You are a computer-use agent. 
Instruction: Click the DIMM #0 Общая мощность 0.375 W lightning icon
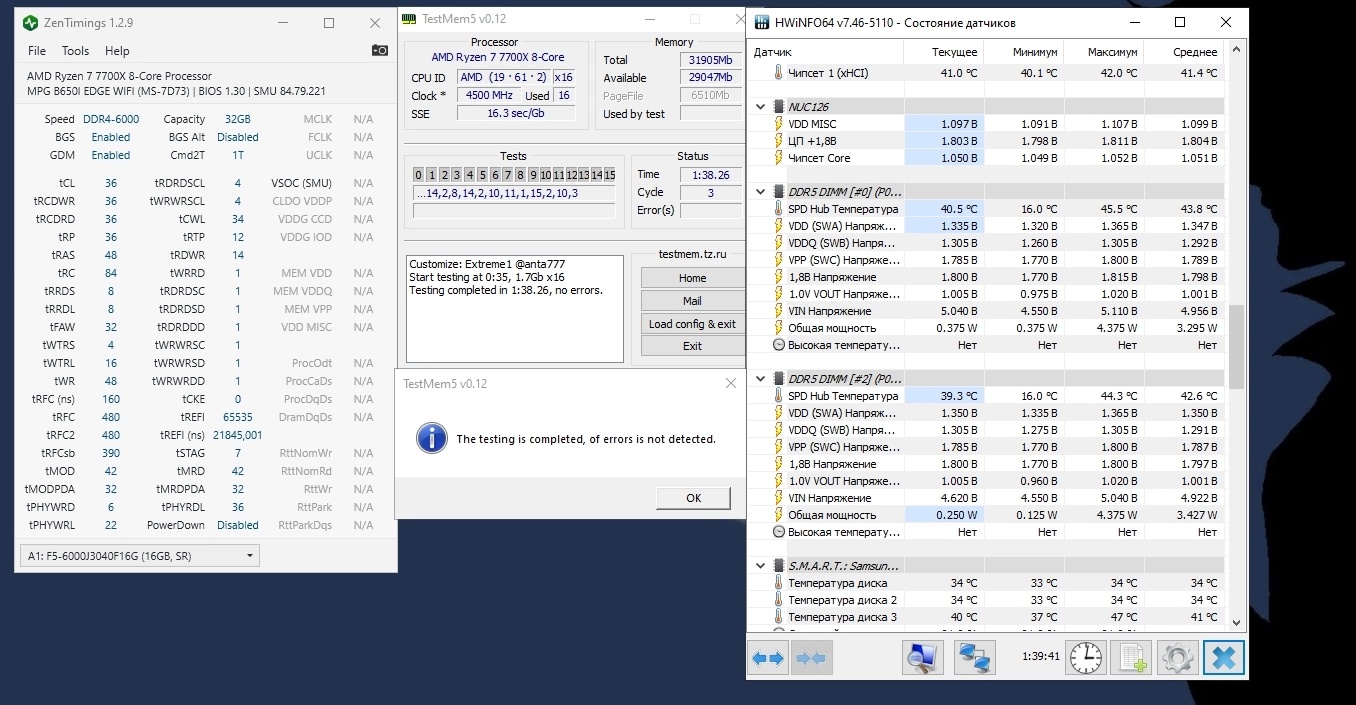tap(779, 328)
